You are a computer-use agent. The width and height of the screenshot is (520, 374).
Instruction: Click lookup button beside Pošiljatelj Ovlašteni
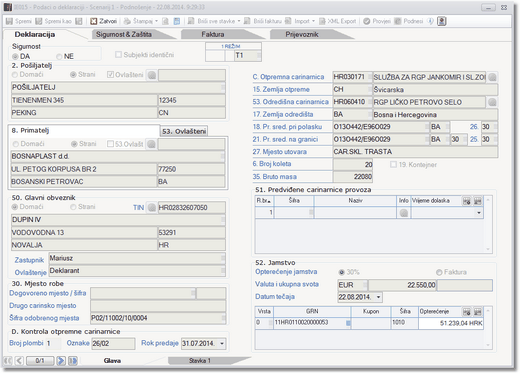coord(152,75)
